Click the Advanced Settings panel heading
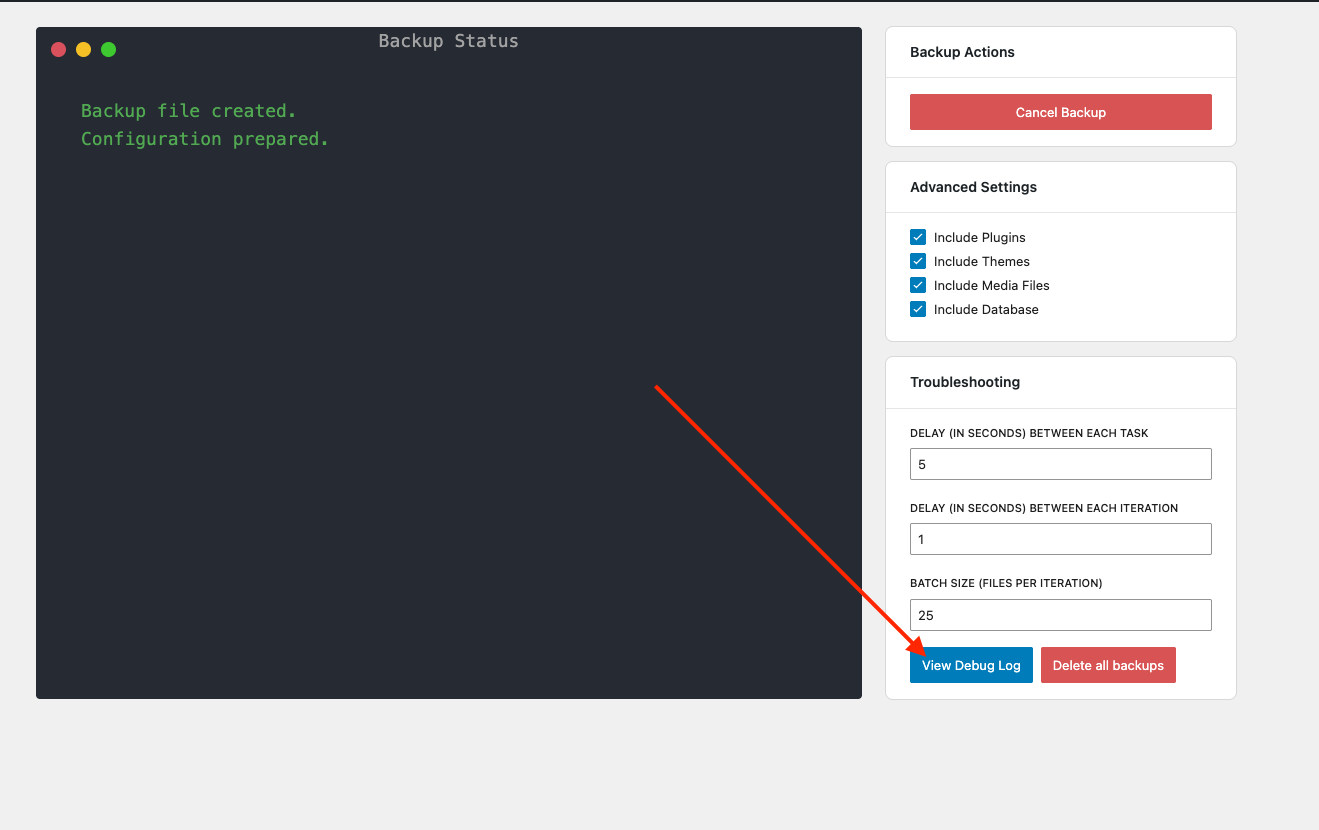This screenshot has height=830, width=1319. point(973,187)
